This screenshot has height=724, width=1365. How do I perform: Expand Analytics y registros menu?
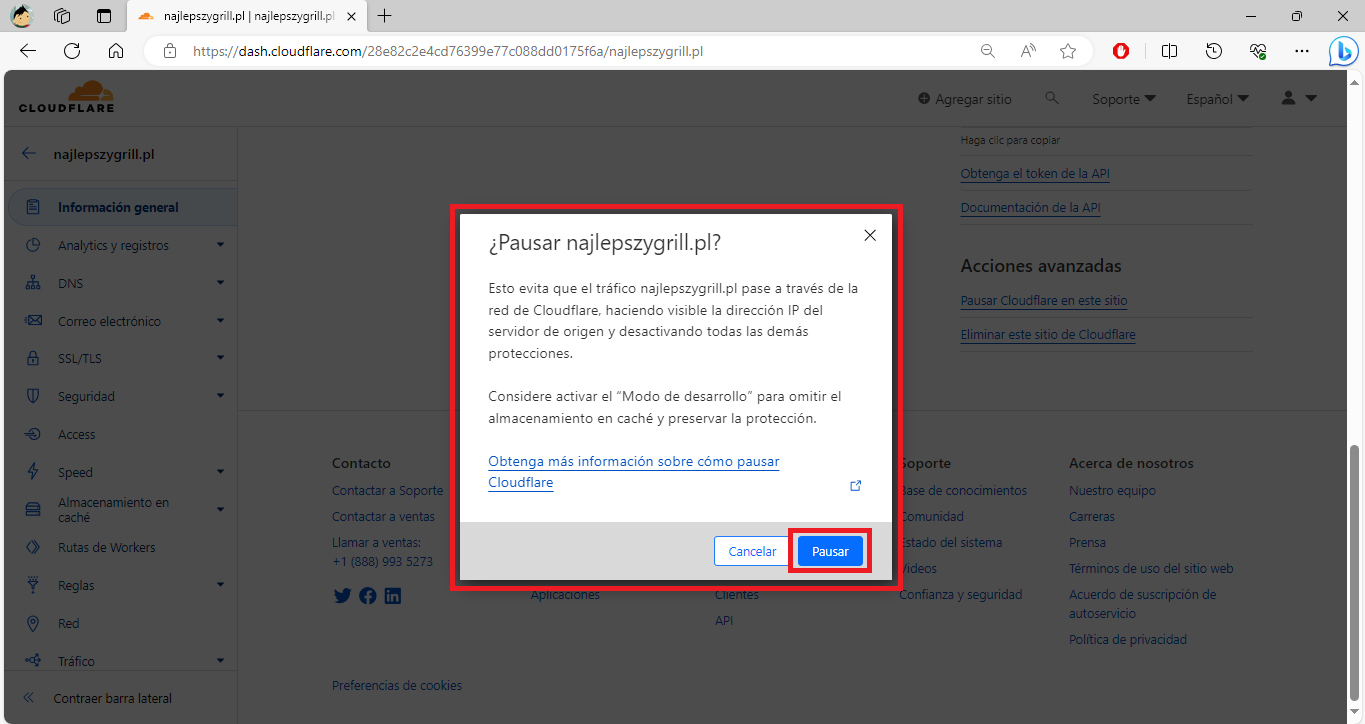click(x=220, y=245)
